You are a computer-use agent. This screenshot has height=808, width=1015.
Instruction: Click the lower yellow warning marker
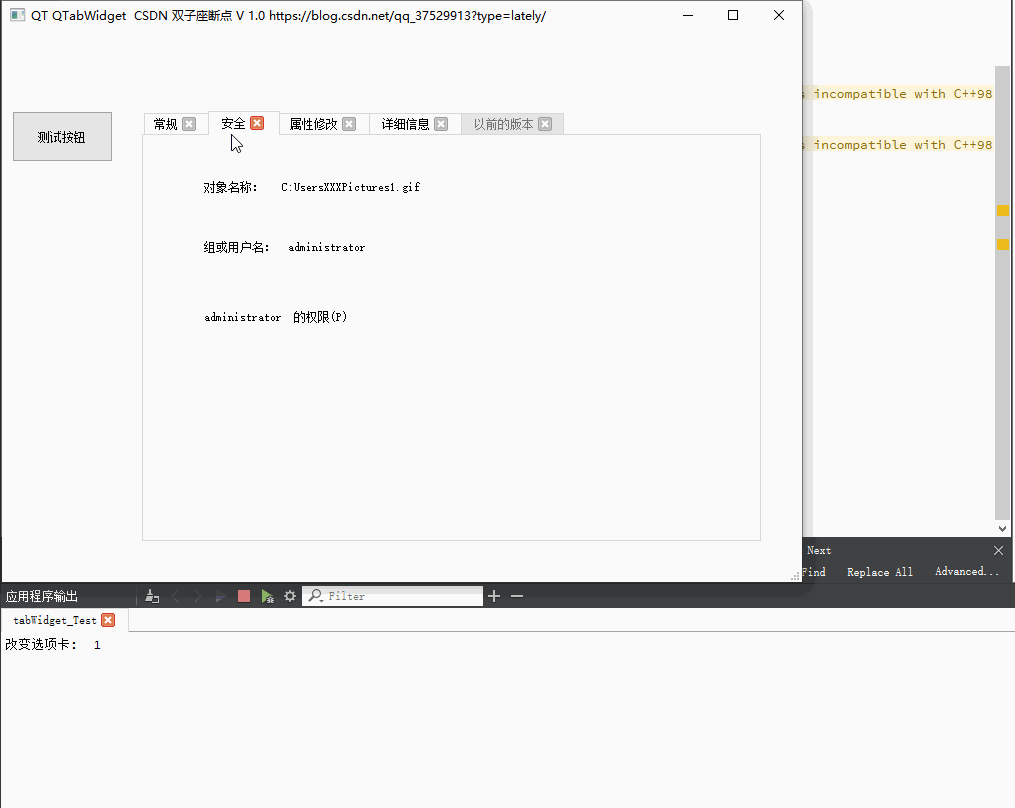1003,244
